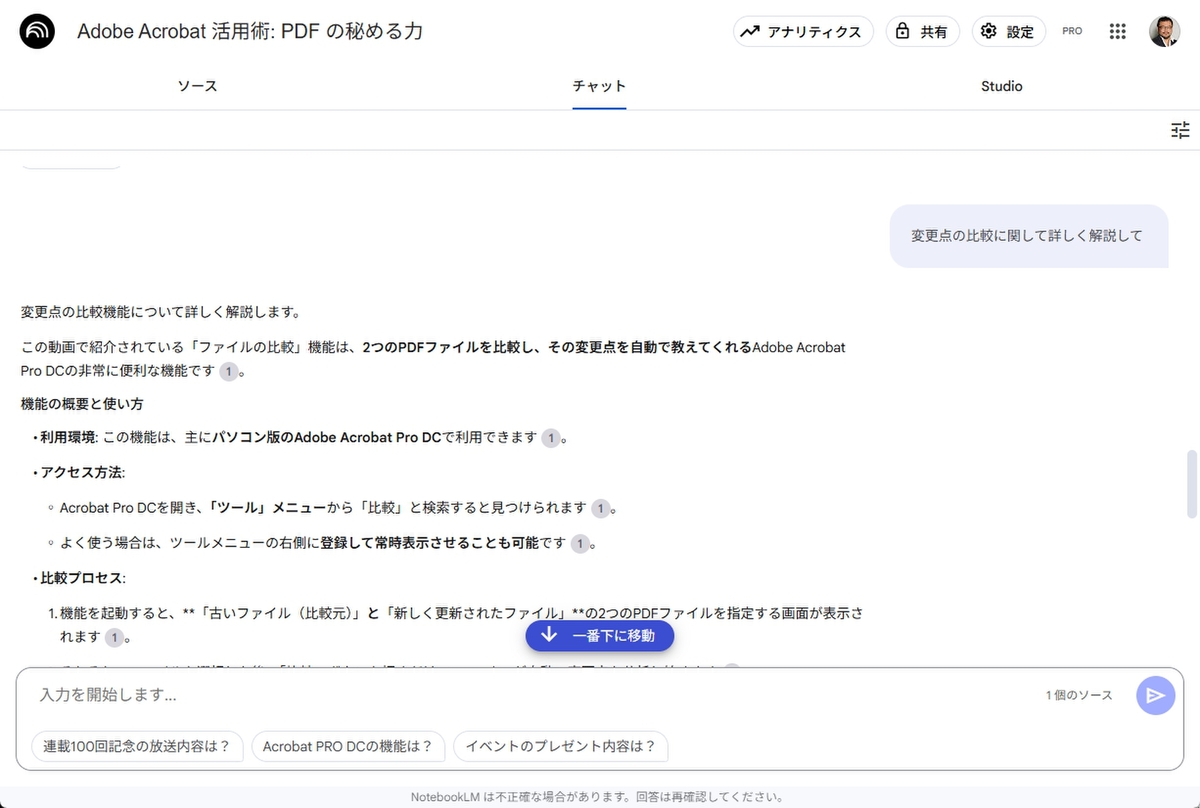The height and width of the screenshot is (808, 1200).
Task: Click the アクセス方法 bullet text
Action: click(x=82, y=472)
